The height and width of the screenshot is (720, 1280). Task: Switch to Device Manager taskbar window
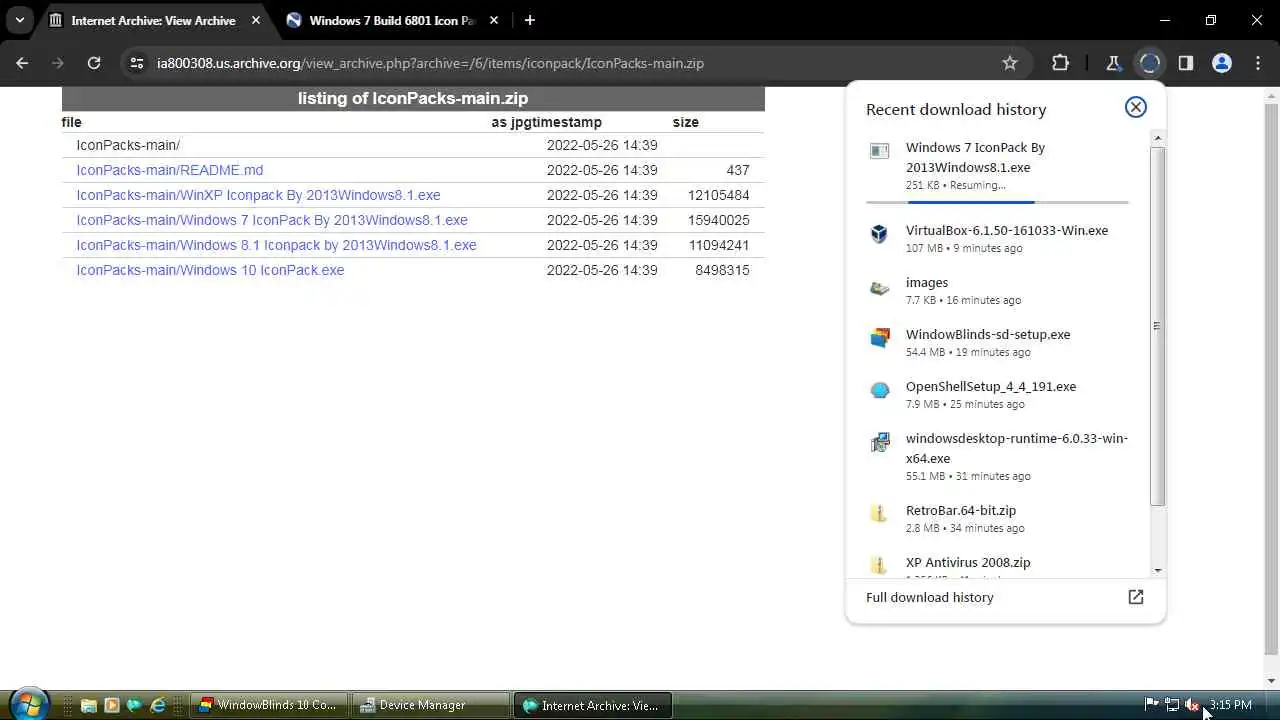click(x=433, y=705)
